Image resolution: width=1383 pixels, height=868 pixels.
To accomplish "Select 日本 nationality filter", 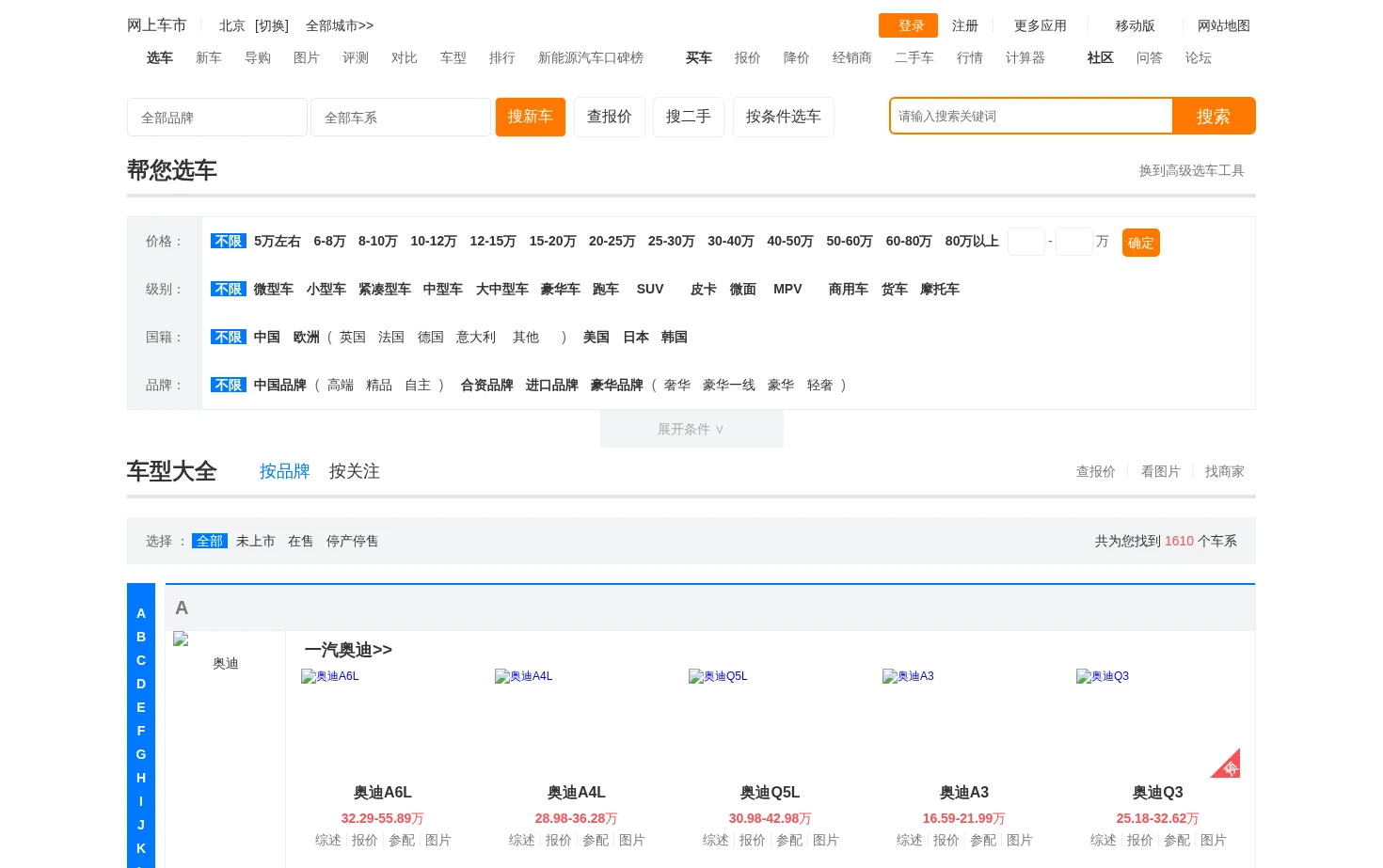I will coord(636,337).
